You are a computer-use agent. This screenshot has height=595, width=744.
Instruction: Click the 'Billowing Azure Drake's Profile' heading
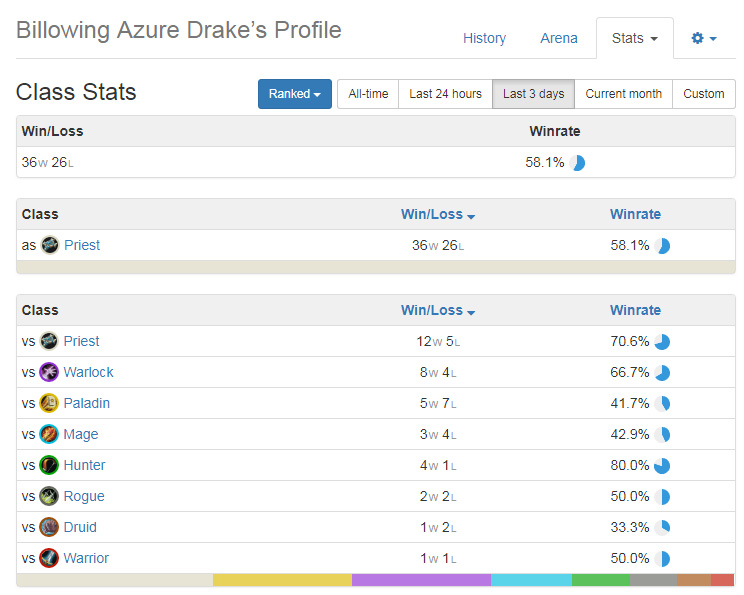click(179, 30)
